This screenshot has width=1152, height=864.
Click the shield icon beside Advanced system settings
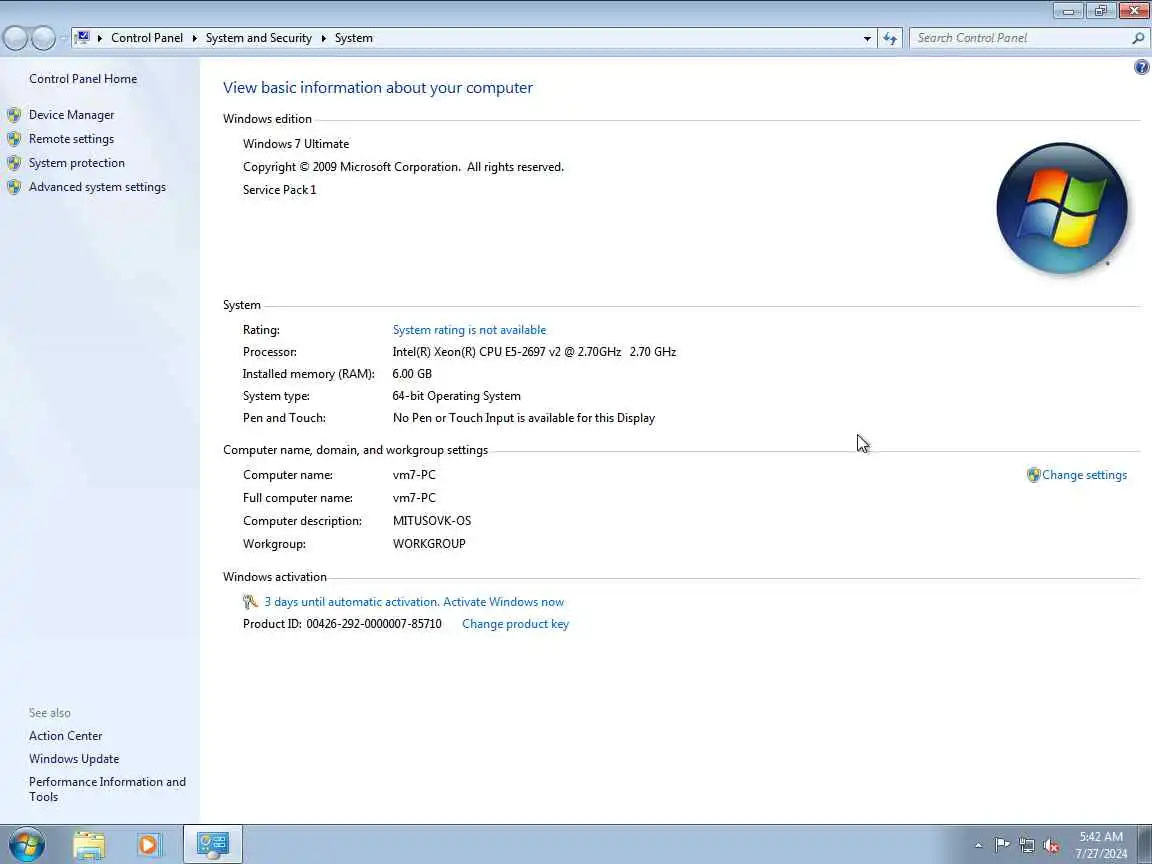click(14, 187)
